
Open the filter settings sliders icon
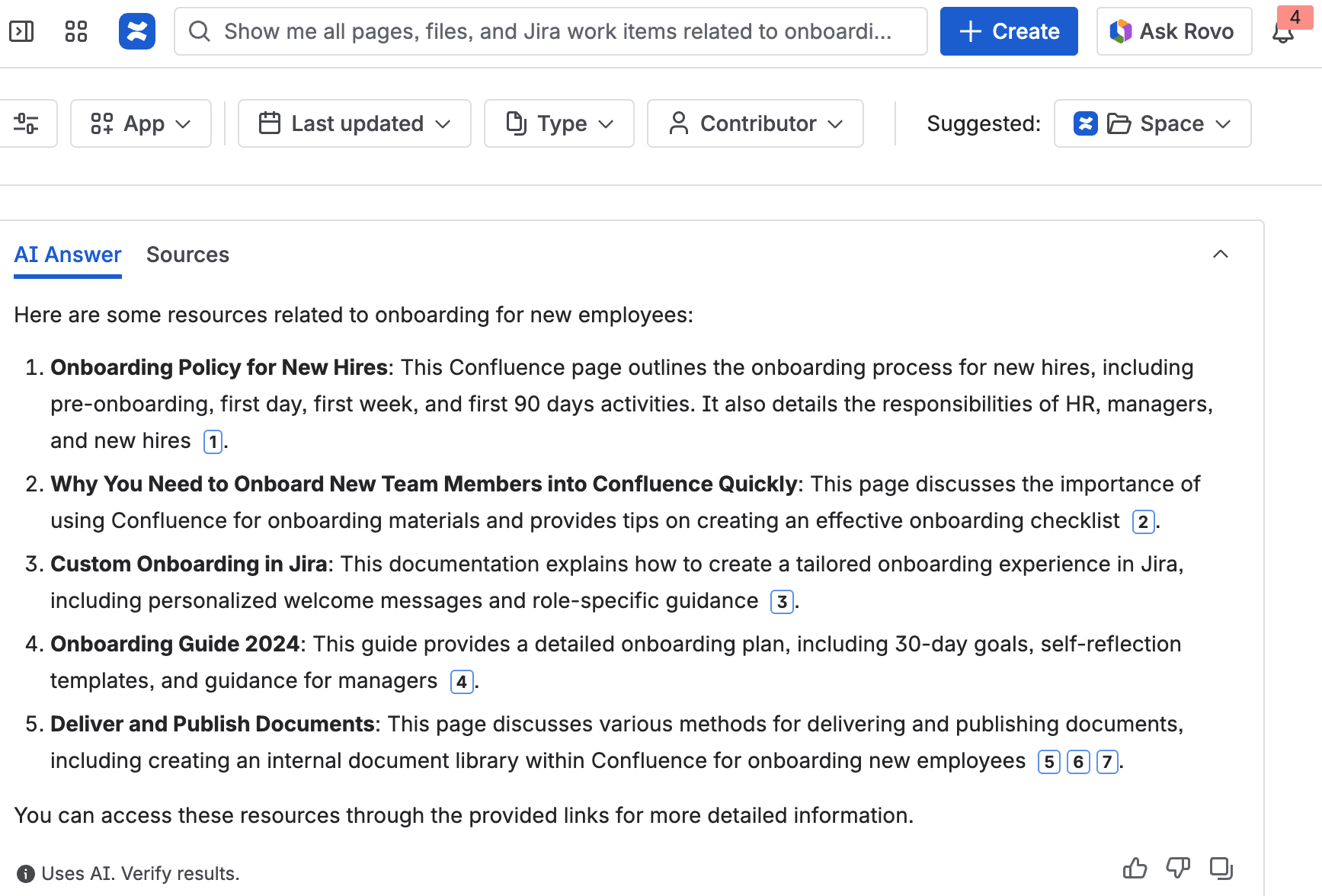[x=27, y=123]
